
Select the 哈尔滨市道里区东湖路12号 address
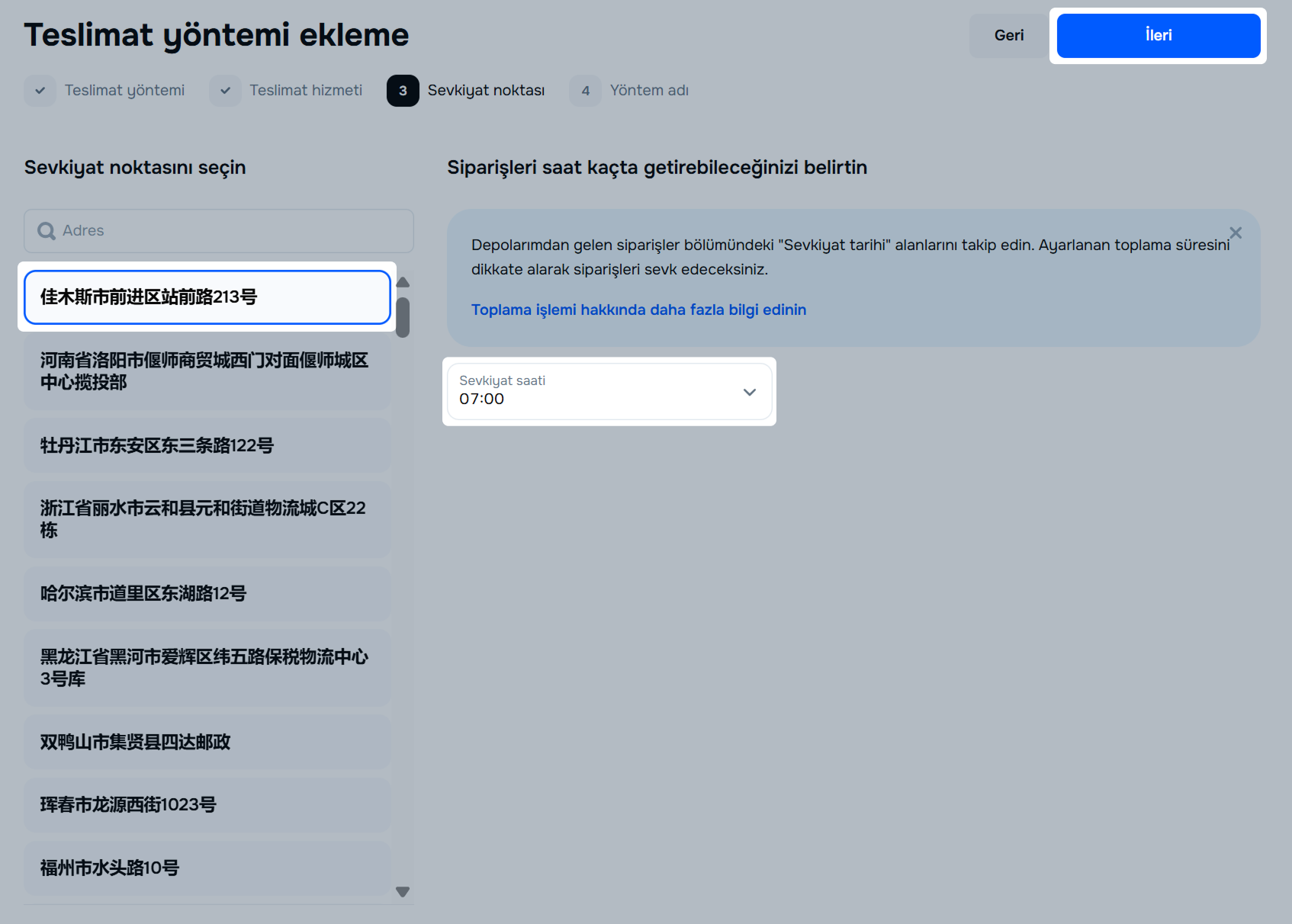point(207,594)
